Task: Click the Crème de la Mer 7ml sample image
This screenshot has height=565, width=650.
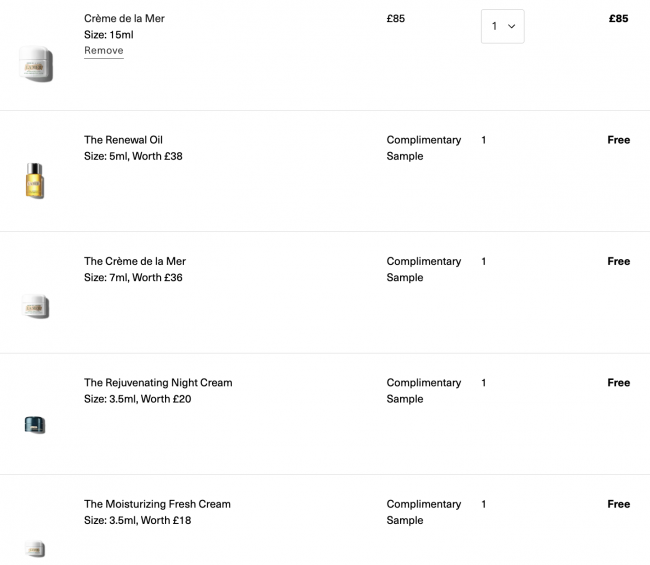Action: [35, 306]
